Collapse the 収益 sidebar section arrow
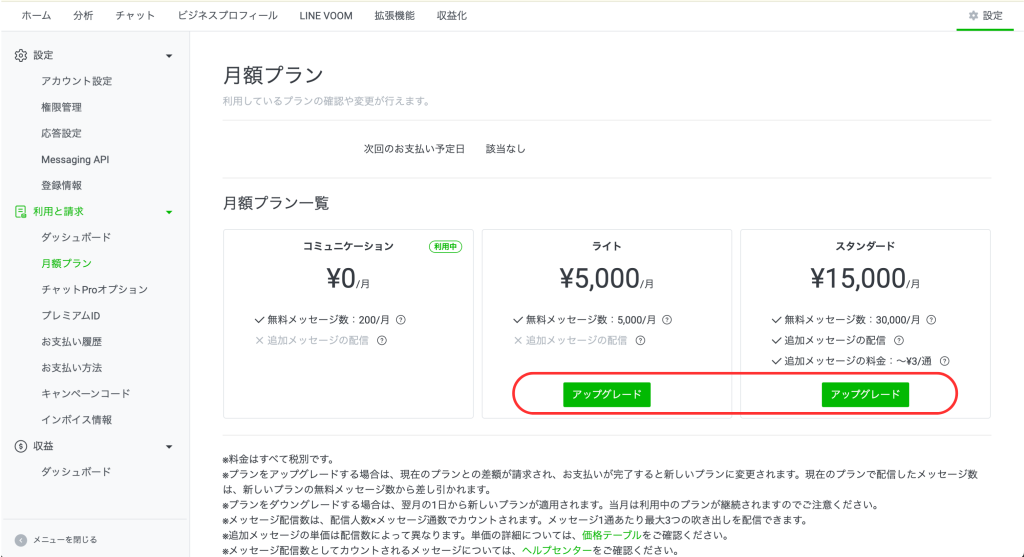Image resolution: width=1024 pixels, height=557 pixels. (169, 446)
